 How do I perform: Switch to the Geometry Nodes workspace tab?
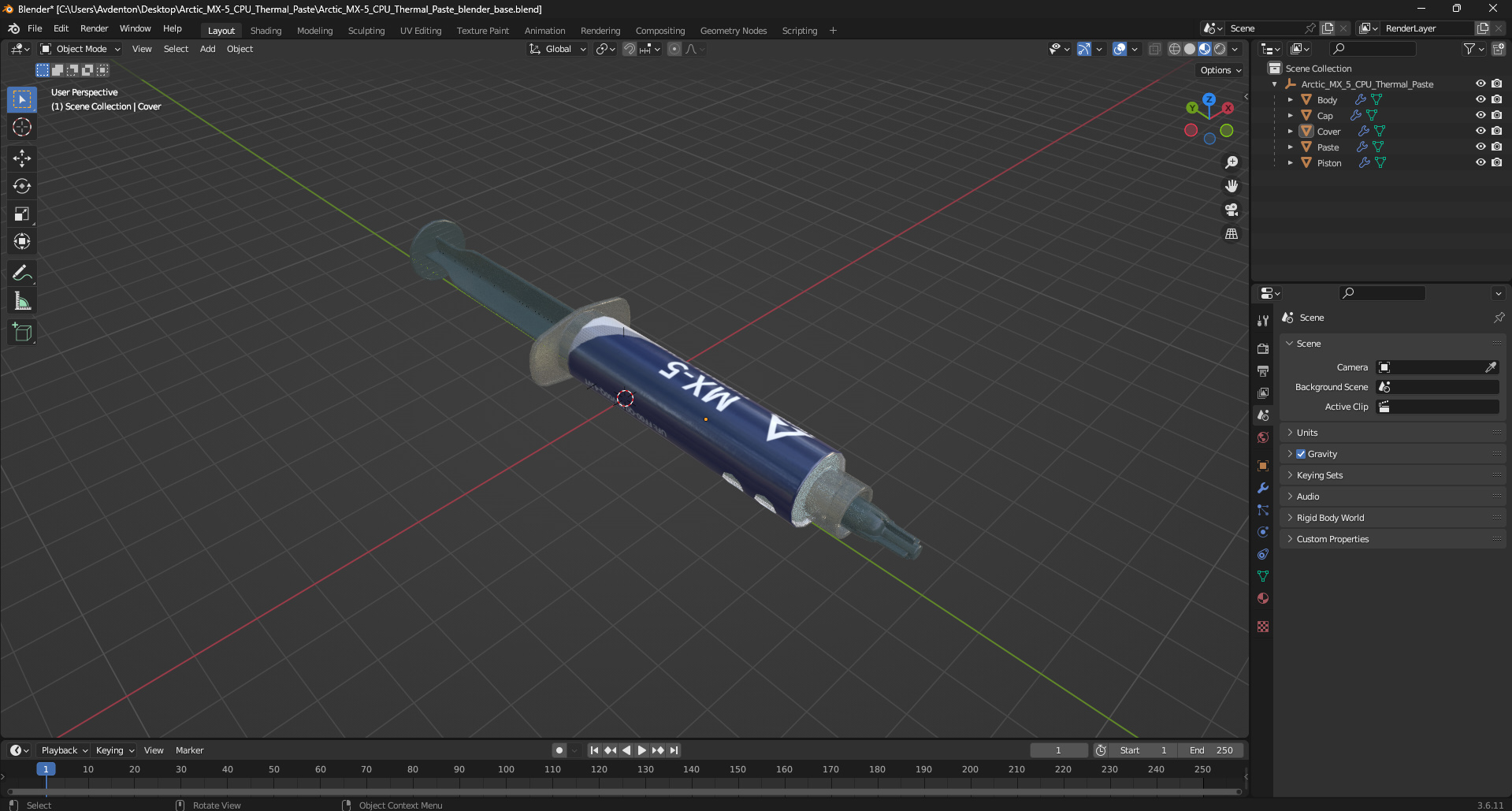pyautogui.click(x=734, y=31)
